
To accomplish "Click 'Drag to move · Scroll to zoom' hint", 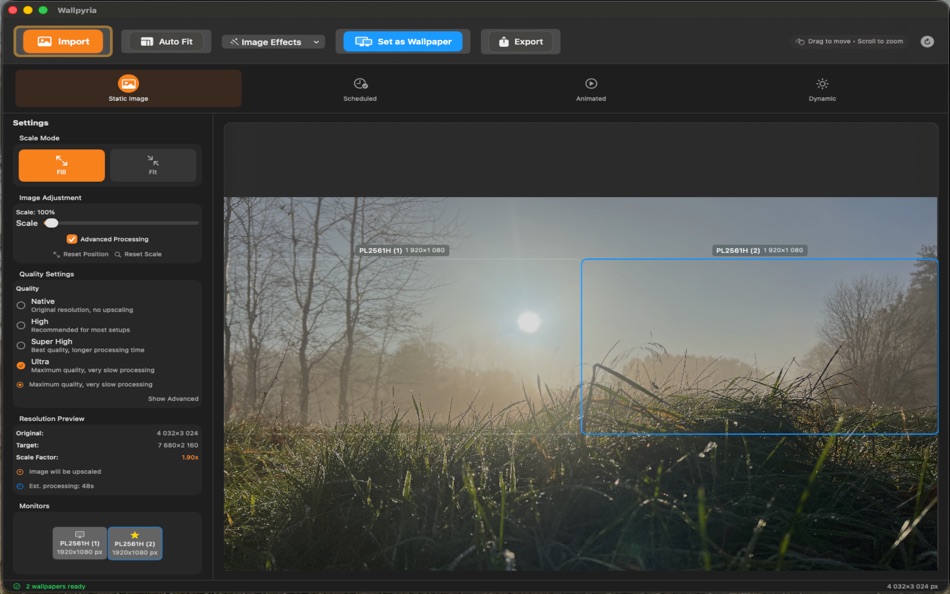I will pos(849,41).
